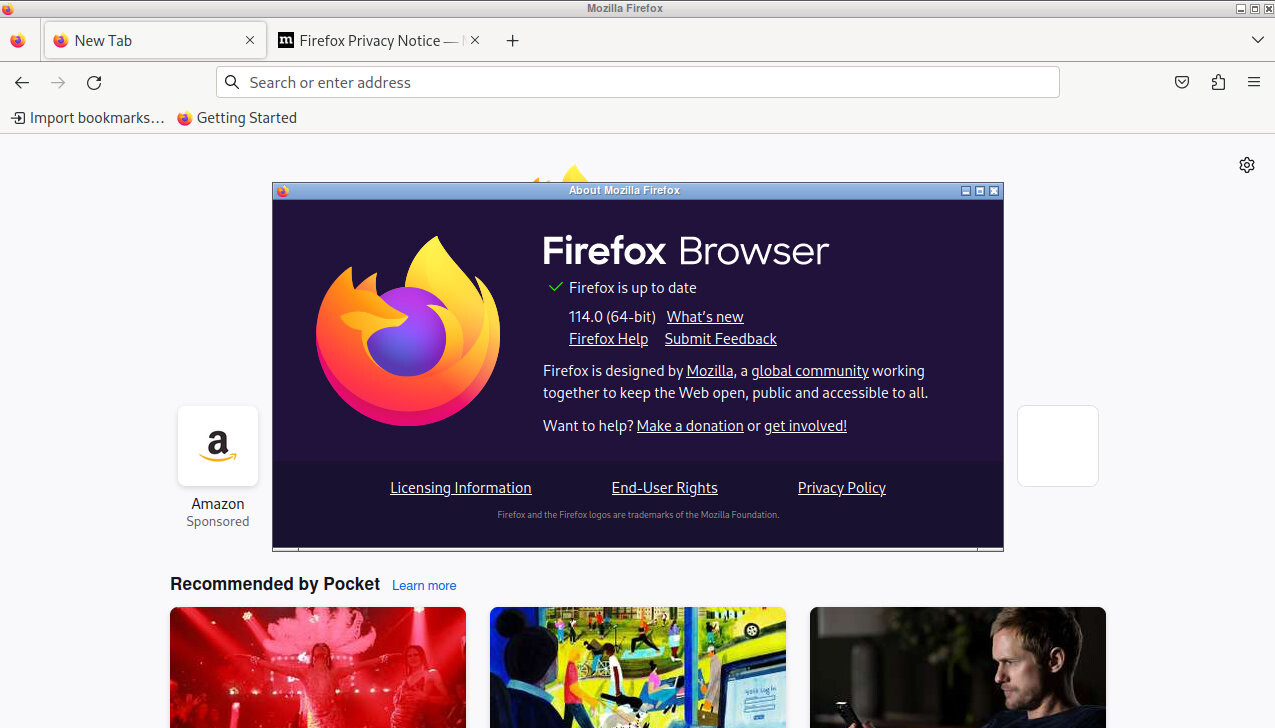This screenshot has height=728, width=1275.
Task: Click the Save to Pocket icon
Action: (x=1182, y=83)
